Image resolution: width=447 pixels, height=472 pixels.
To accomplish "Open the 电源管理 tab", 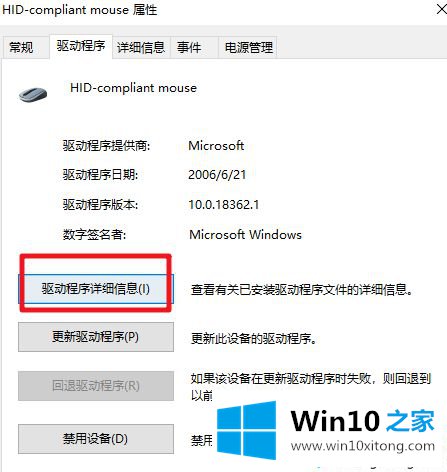I will (x=249, y=48).
